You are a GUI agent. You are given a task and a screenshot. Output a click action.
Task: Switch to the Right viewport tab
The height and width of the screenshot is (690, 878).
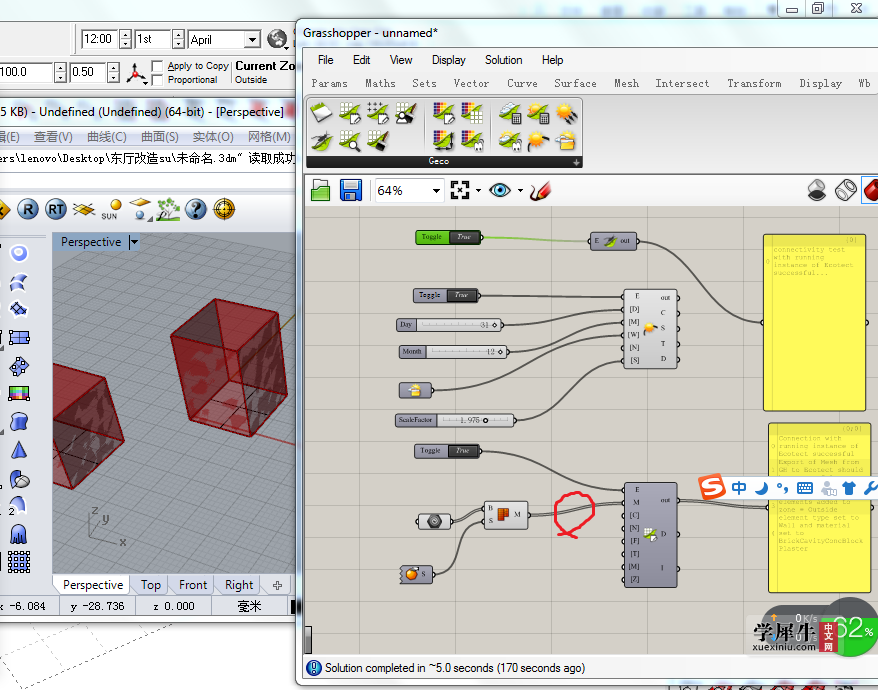pos(239,585)
